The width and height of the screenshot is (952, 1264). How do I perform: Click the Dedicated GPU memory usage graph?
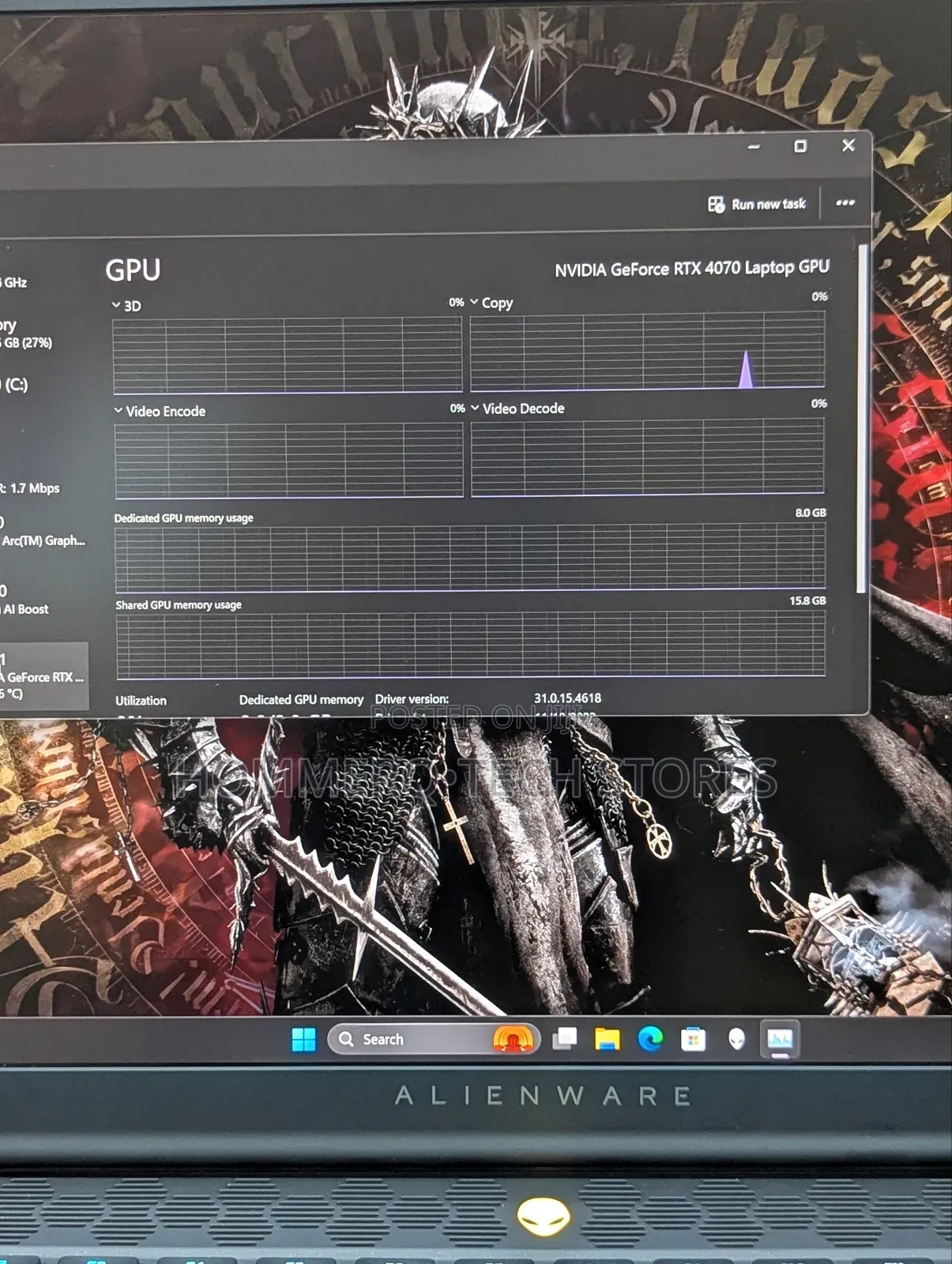pyautogui.click(x=471, y=559)
